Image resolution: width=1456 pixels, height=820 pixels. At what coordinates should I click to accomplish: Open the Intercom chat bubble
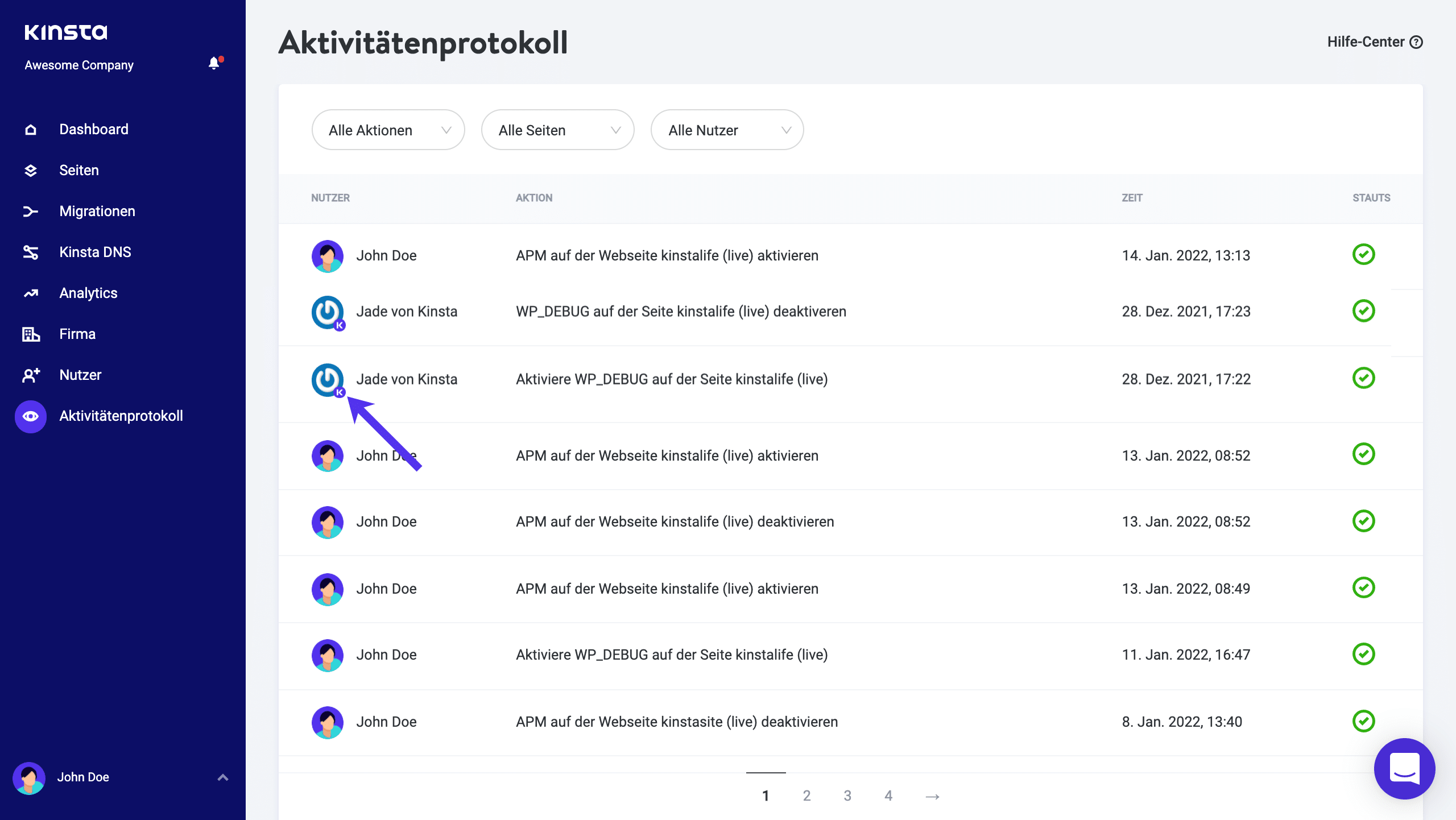(x=1404, y=769)
